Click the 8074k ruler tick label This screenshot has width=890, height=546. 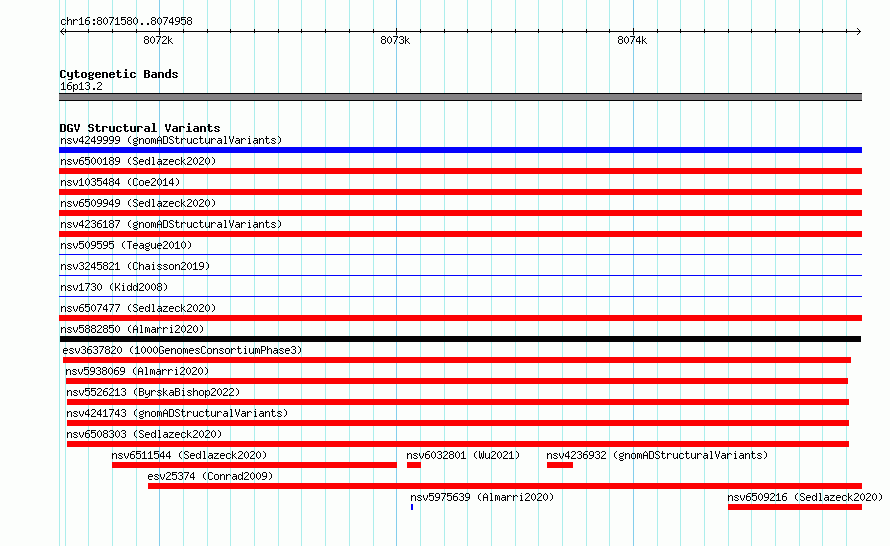click(632, 40)
